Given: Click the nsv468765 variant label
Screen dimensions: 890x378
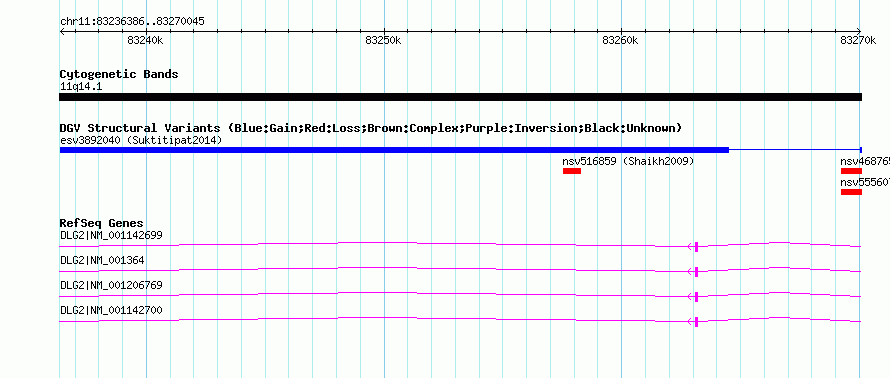Looking at the screenshot, I should tap(865, 162).
